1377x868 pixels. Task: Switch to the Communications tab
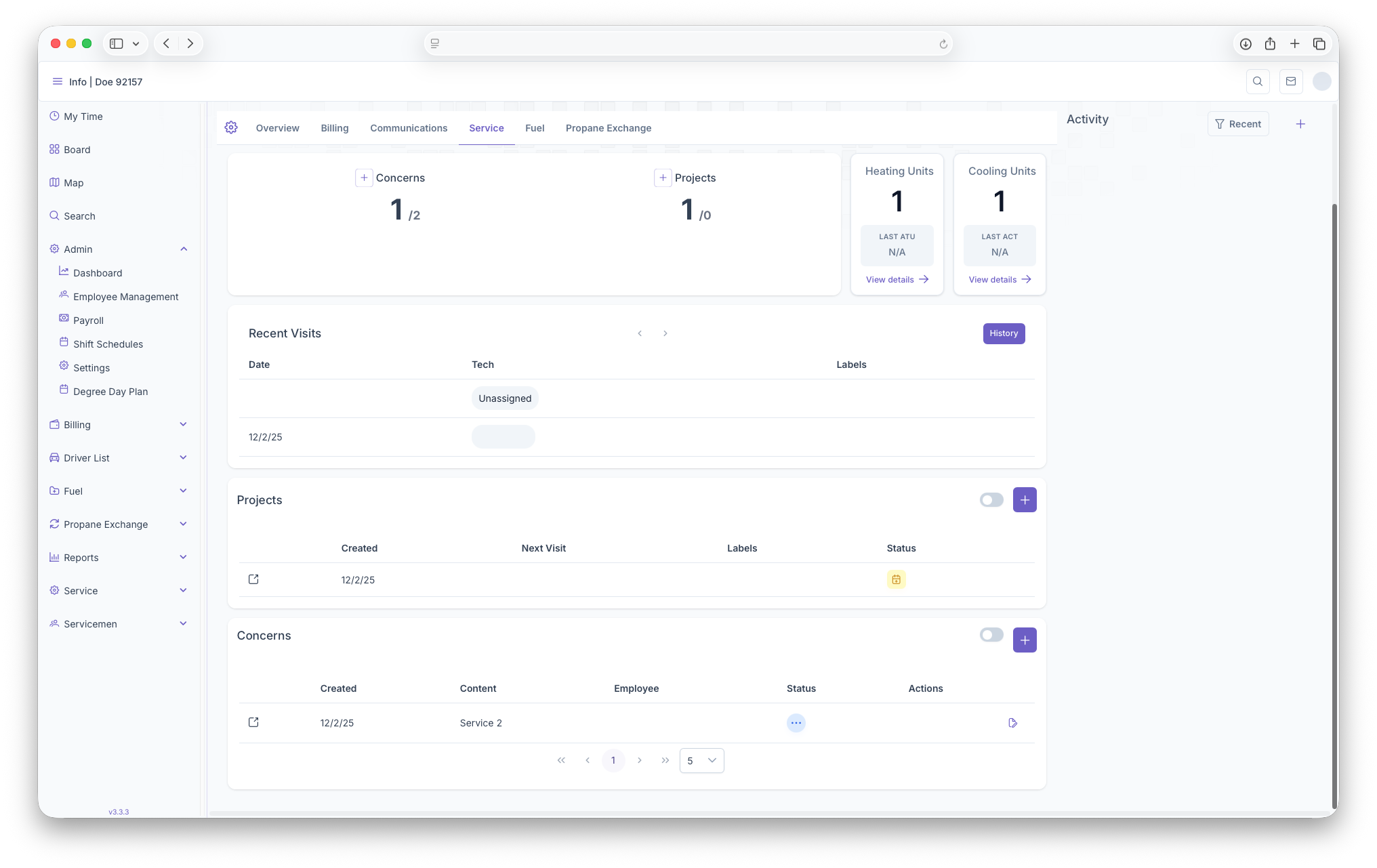point(409,128)
